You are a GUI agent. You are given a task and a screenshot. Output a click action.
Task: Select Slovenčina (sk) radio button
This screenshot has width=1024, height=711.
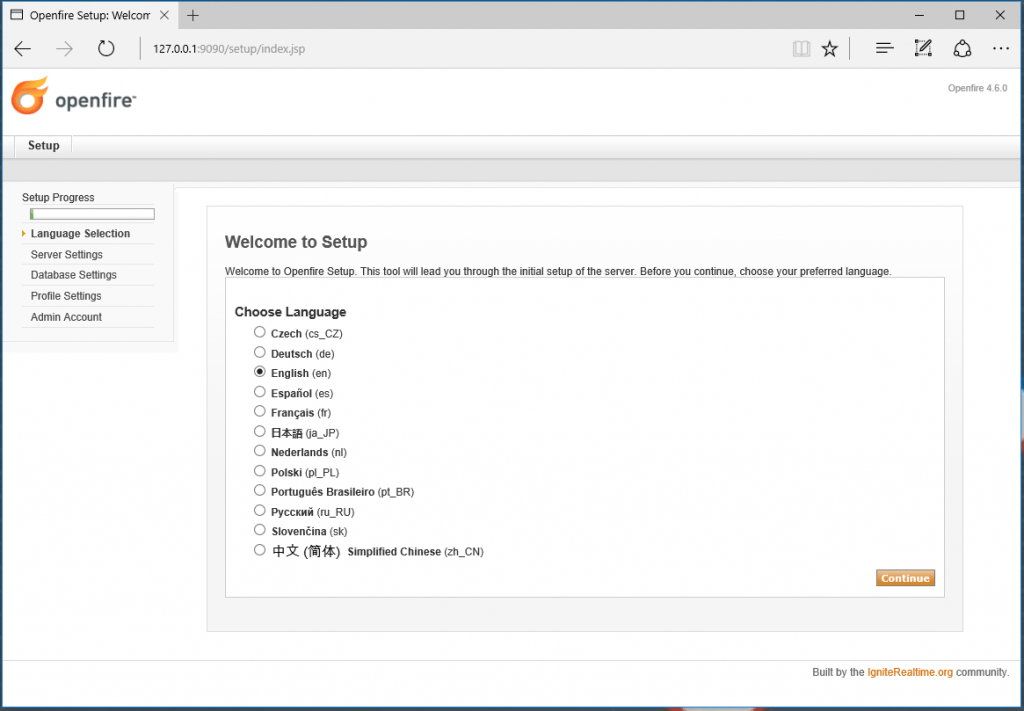260,530
